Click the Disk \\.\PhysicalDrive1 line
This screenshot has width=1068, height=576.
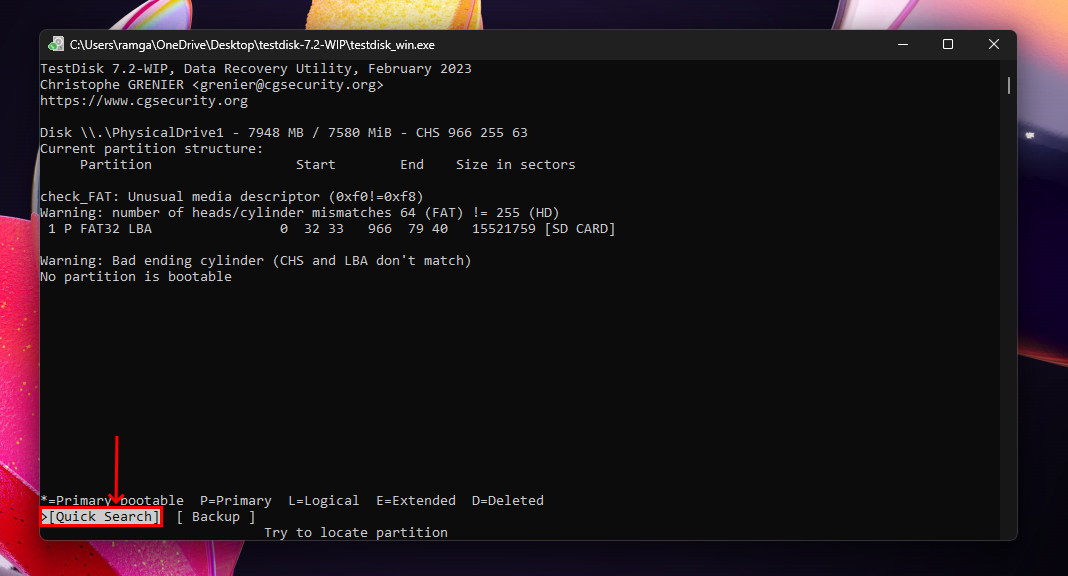pyautogui.click(x=284, y=133)
